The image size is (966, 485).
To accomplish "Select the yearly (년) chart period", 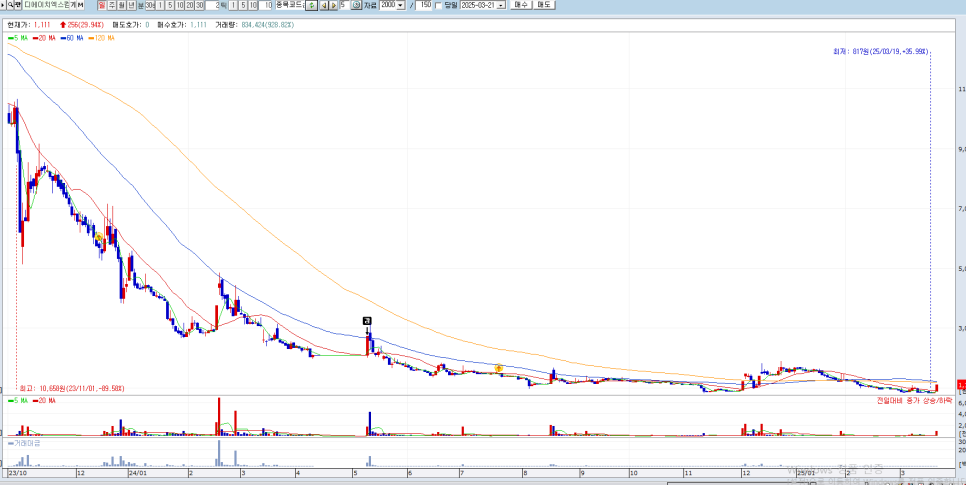I will coord(132,5).
